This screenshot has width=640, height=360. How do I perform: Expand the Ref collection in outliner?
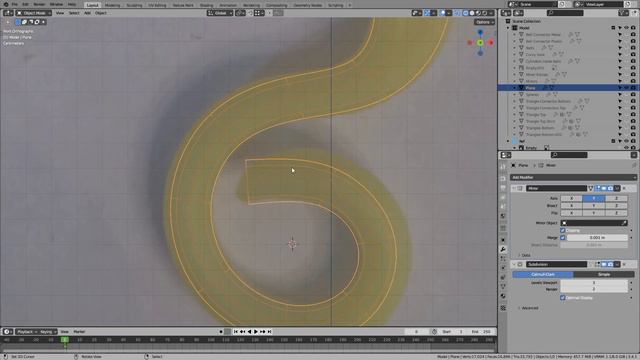pyautogui.click(x=508, y=141)
